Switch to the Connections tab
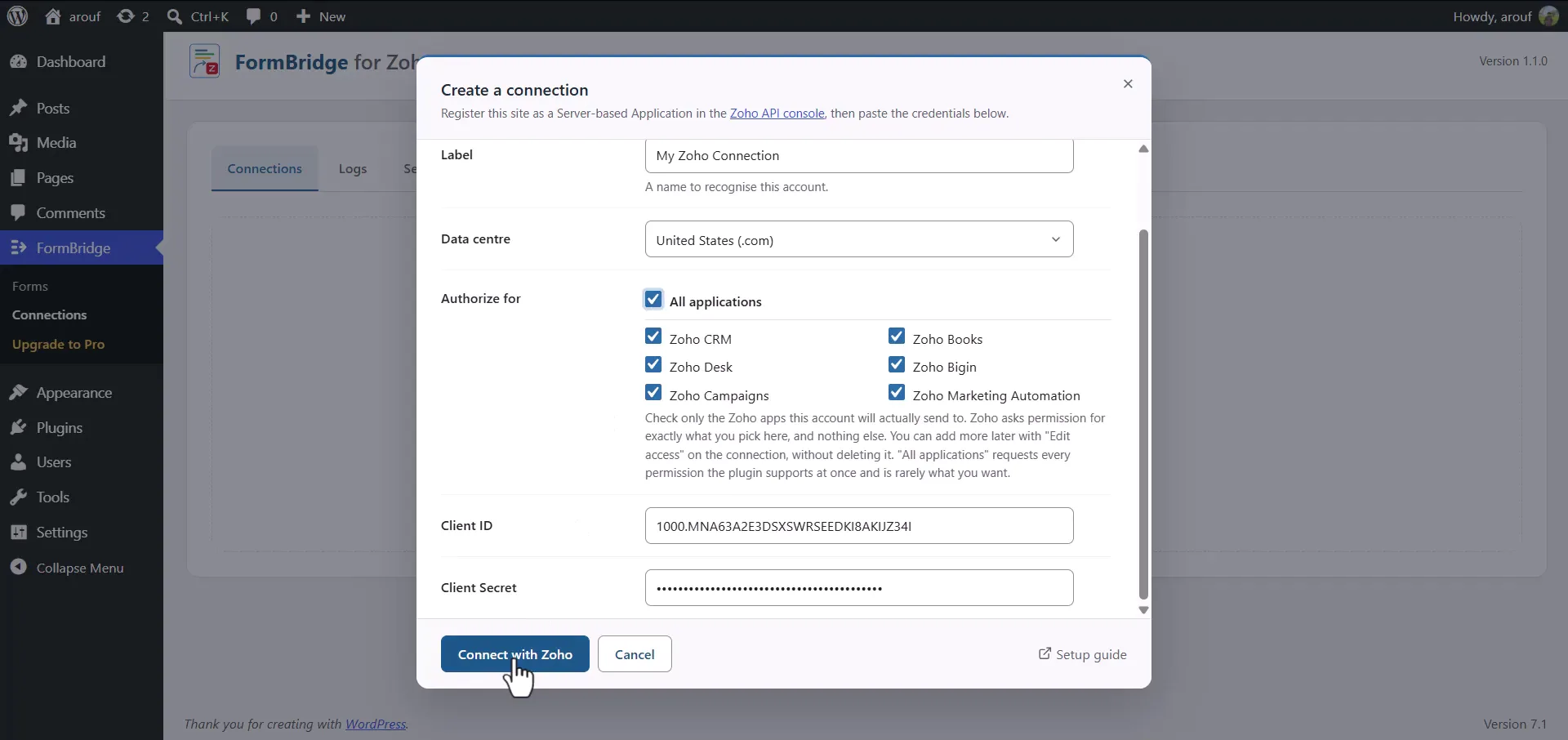1568x740 pixels. [x=265, y=169]
